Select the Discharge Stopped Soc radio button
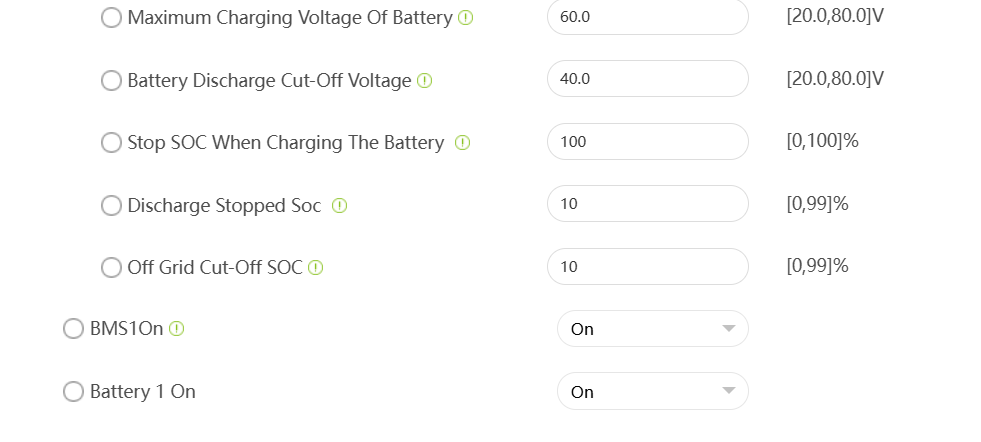The width and height of the screenshot is (981, 442). [x=111, y=206]
